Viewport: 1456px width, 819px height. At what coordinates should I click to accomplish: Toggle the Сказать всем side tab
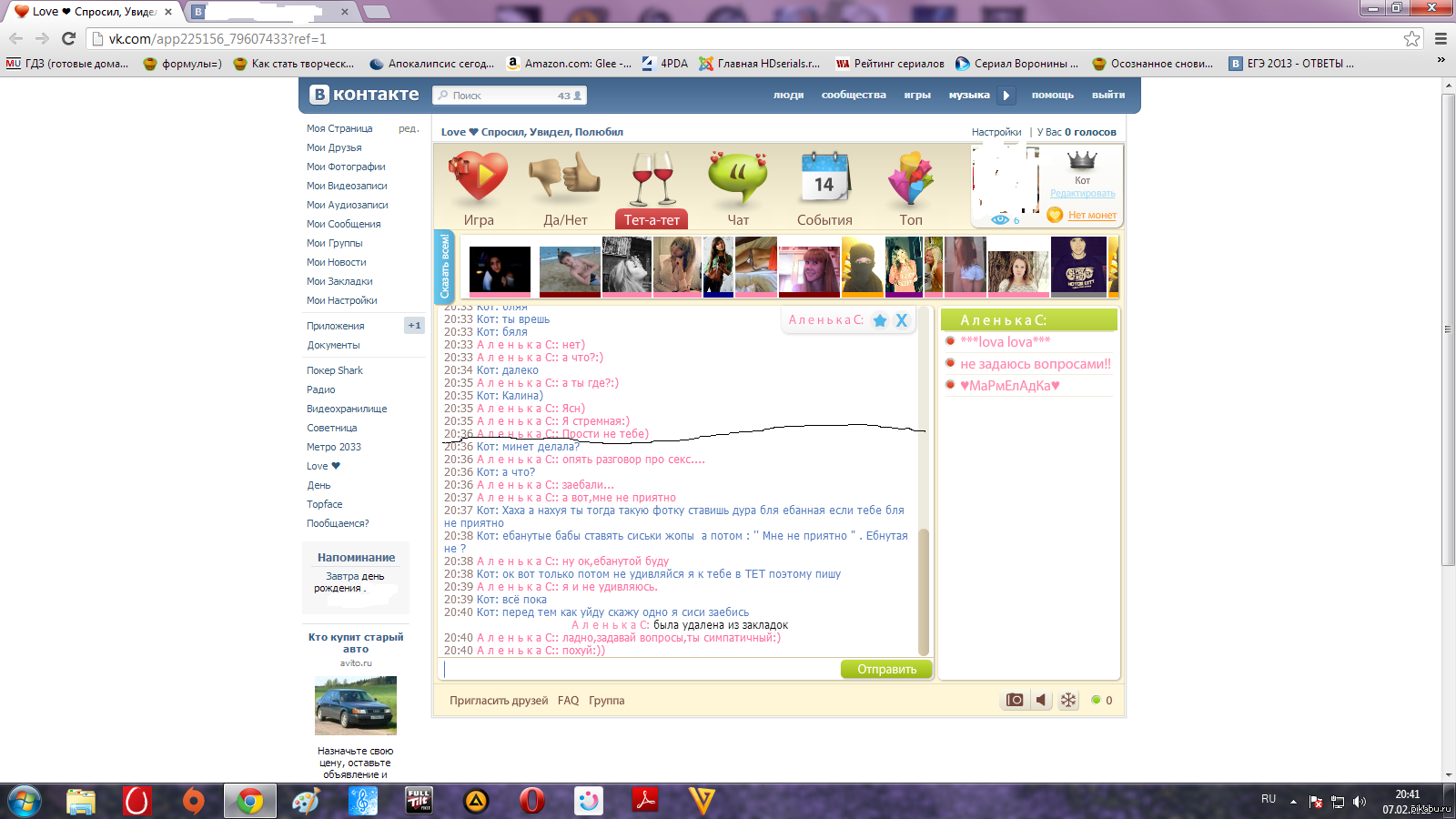point(444,267)
